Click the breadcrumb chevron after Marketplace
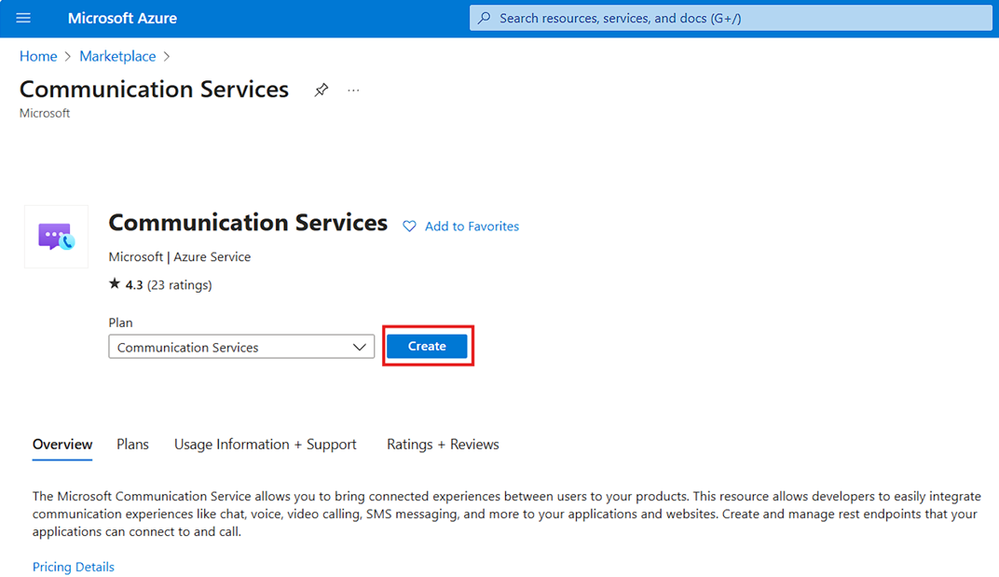The width and height of the screenshot is (999, 577). (x=167, y=56)
